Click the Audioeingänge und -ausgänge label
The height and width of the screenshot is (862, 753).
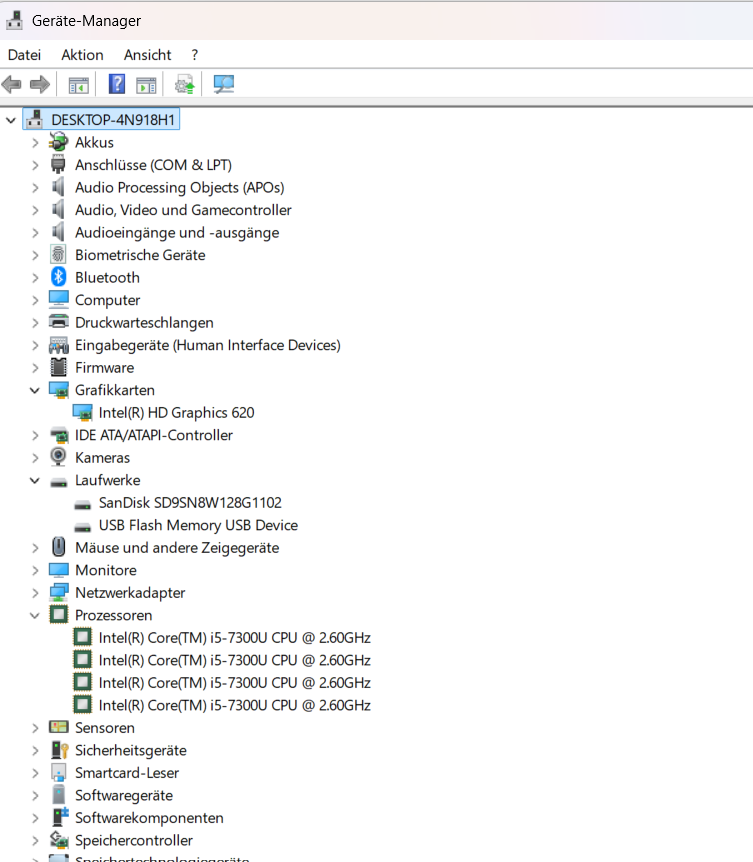pos(177,233)
